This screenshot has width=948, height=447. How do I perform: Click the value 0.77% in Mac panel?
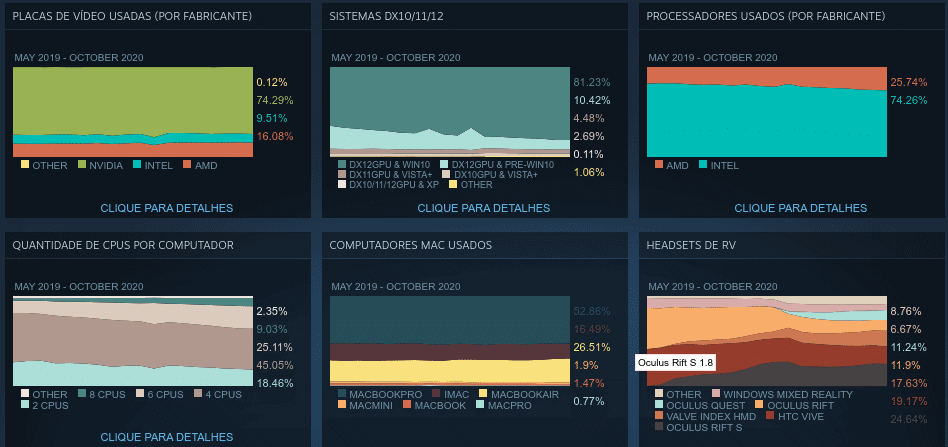pos(589,400)
